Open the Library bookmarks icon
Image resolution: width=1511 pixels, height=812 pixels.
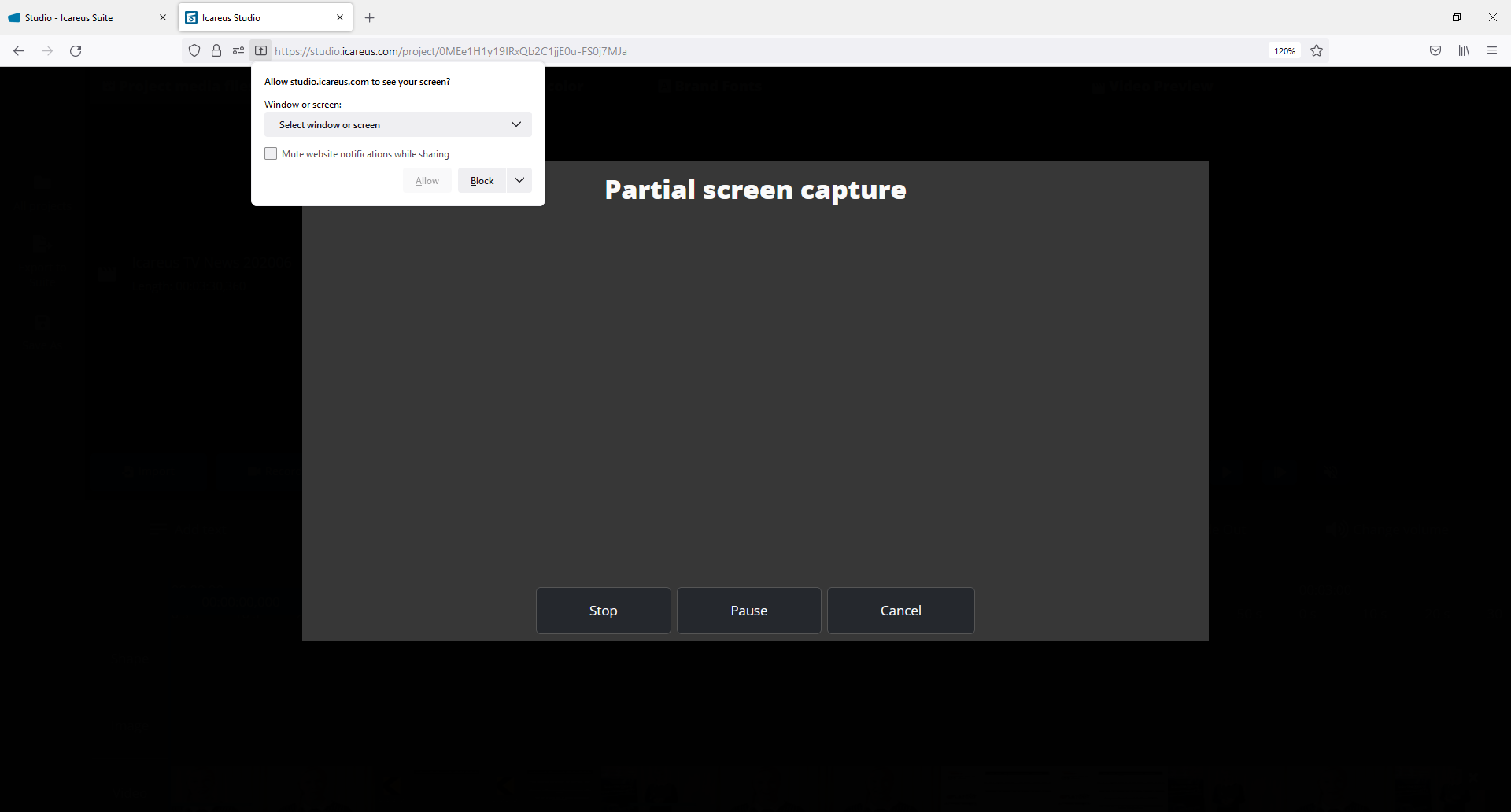(1464, 51)
